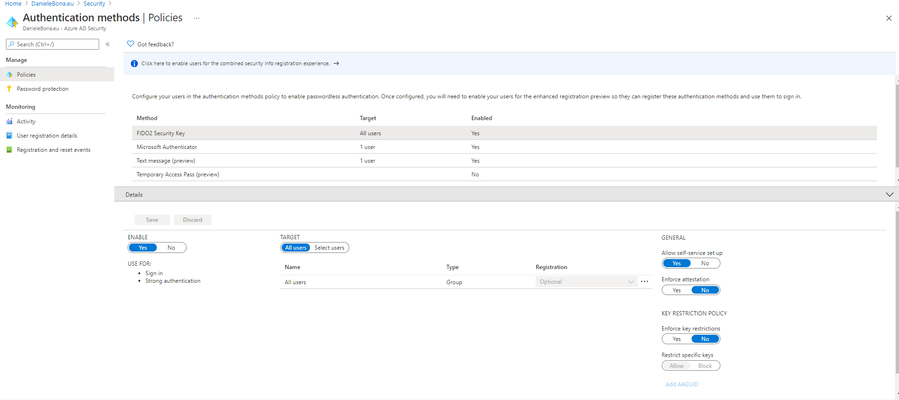Click the Password protection key icon

(x=9, y=89)
